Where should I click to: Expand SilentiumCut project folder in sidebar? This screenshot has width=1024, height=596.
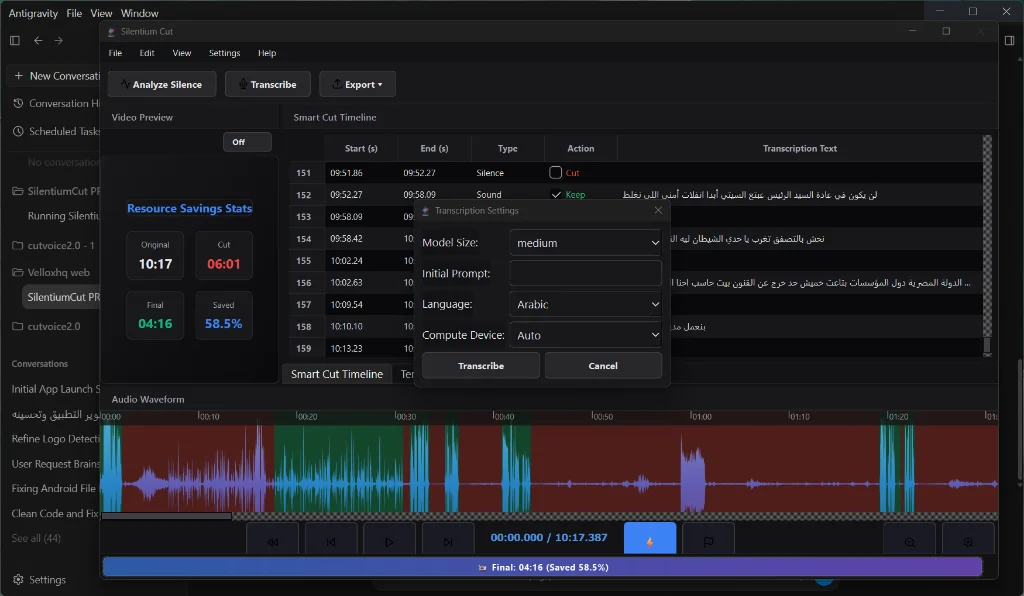coord(56,191)
